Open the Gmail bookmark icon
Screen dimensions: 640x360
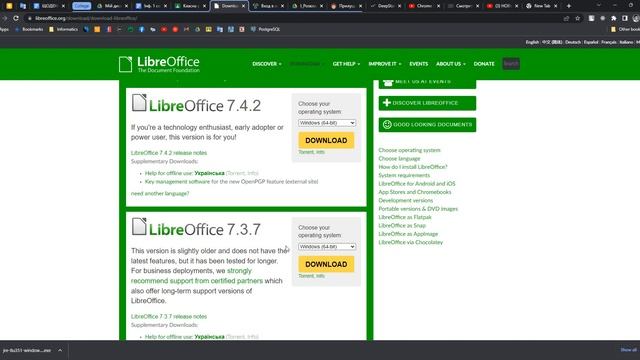[x=186, y=29]
